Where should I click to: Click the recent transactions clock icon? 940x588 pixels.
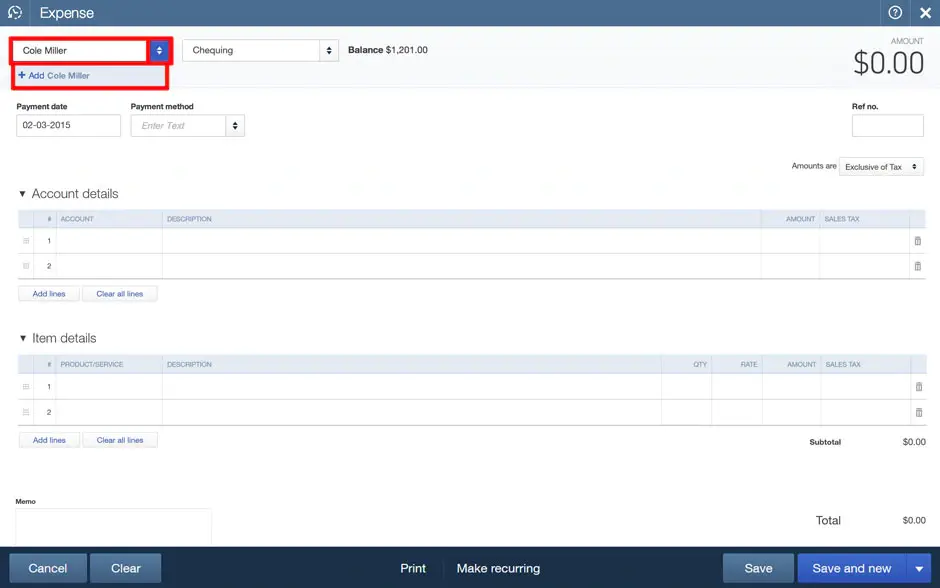(15, 13)
